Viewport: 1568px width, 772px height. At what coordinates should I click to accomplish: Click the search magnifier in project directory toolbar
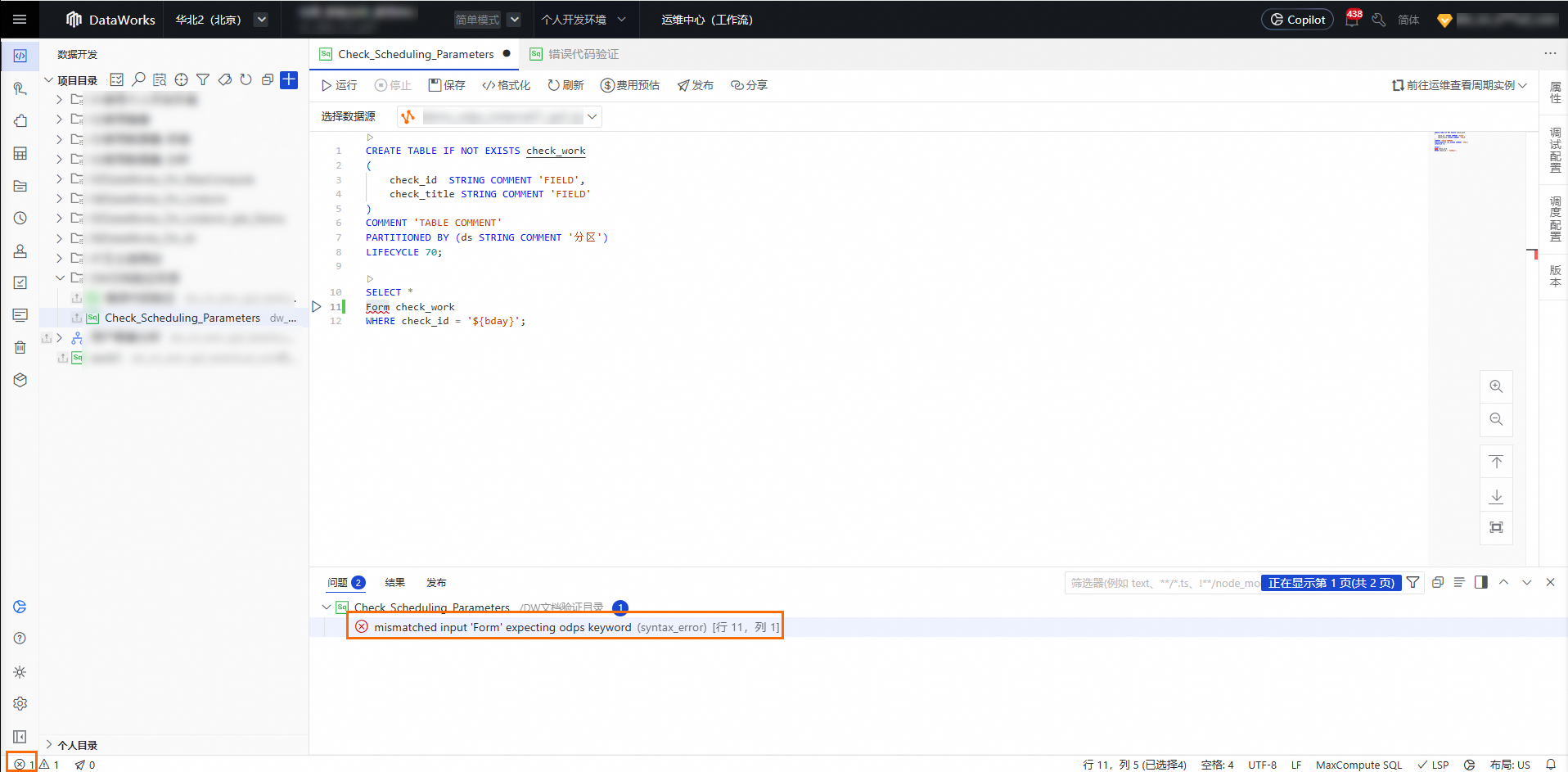(138, 79)
